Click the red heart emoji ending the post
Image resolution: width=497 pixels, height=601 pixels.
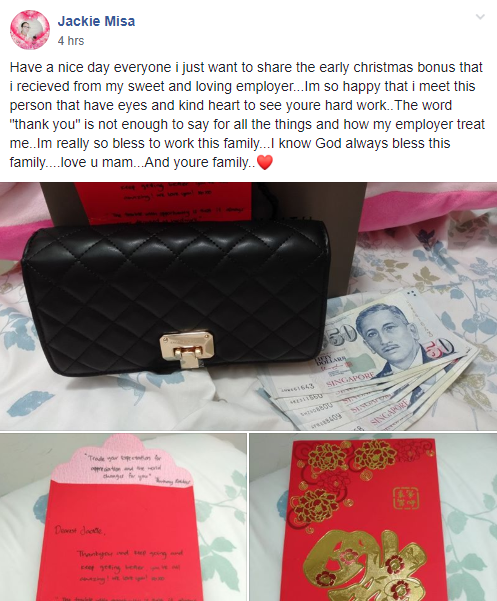click(264, 162)
